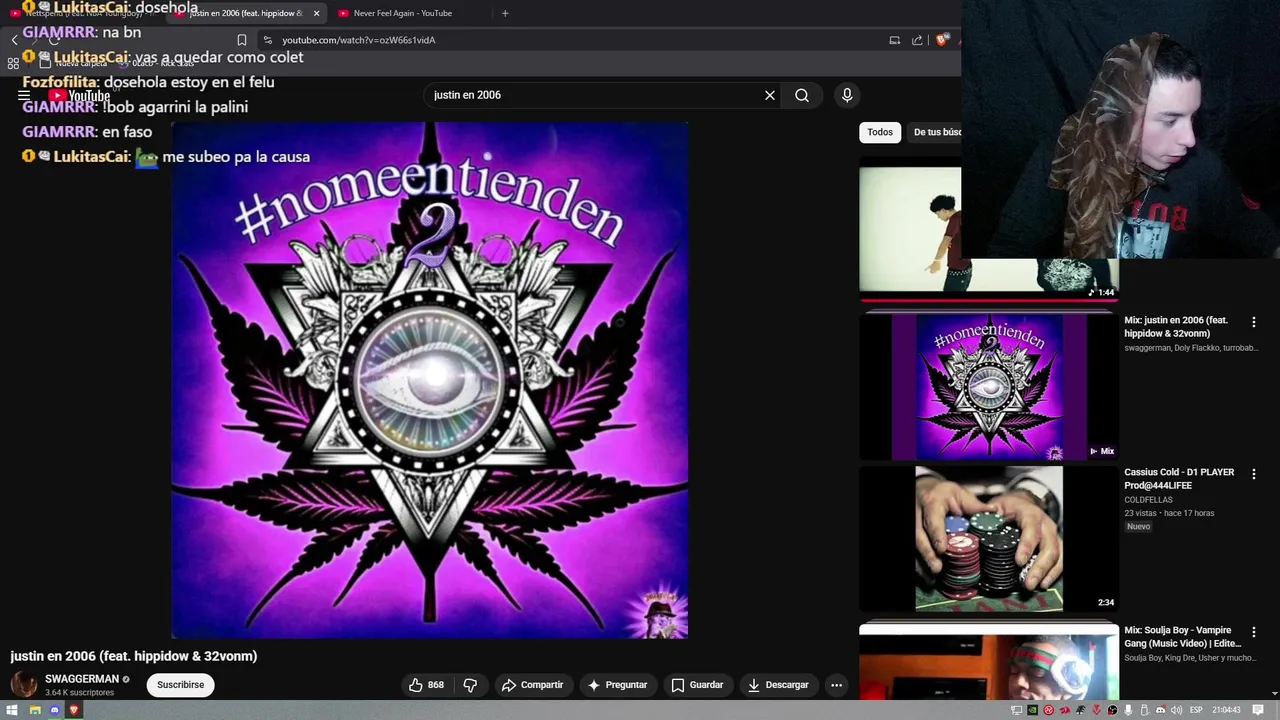The height and width of the screenshot is (720, 1280).
Task: Open options for Cassius Cold video
Action: [1254, 474]
